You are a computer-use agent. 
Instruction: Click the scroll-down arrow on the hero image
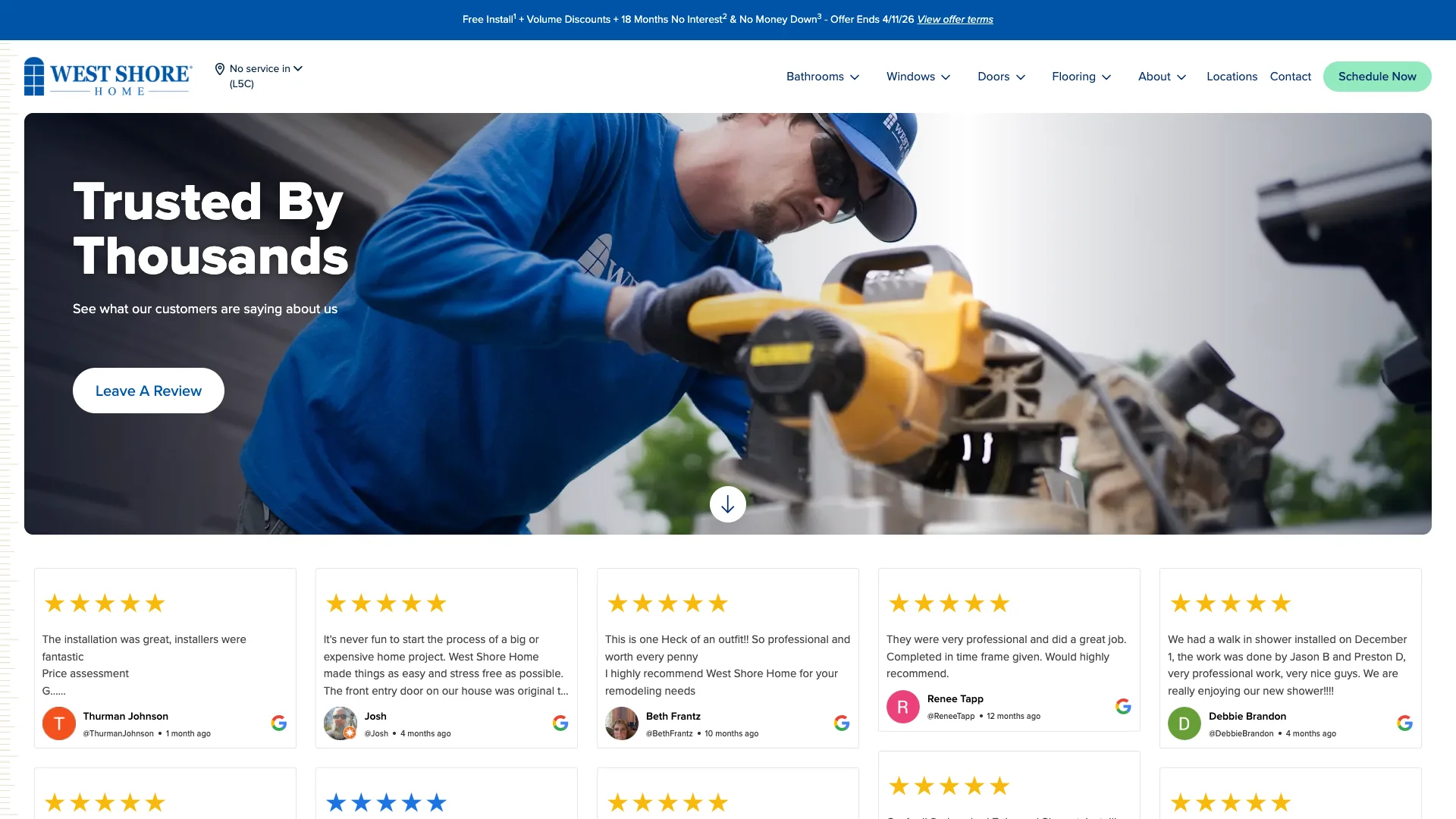pyautogui.click(x=727, y=504)
